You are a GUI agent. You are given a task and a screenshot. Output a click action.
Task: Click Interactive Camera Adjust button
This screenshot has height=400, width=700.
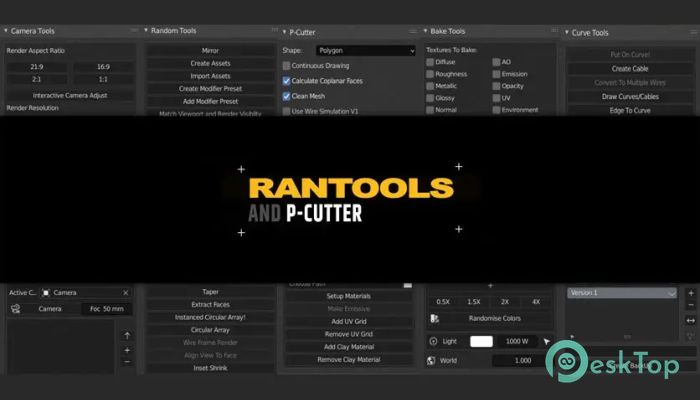point(70,95)
